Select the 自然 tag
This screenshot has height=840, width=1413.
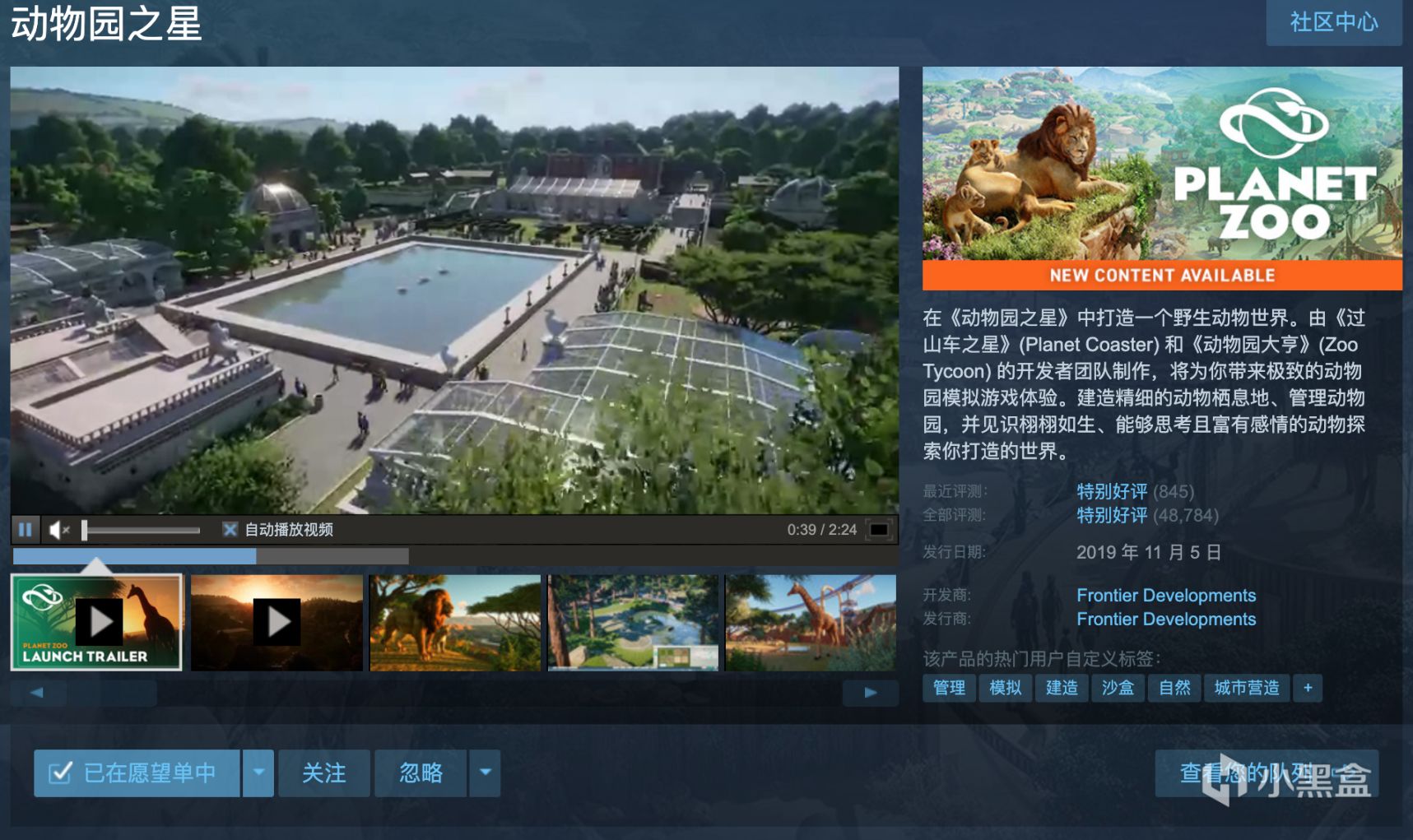[1174, 688]
